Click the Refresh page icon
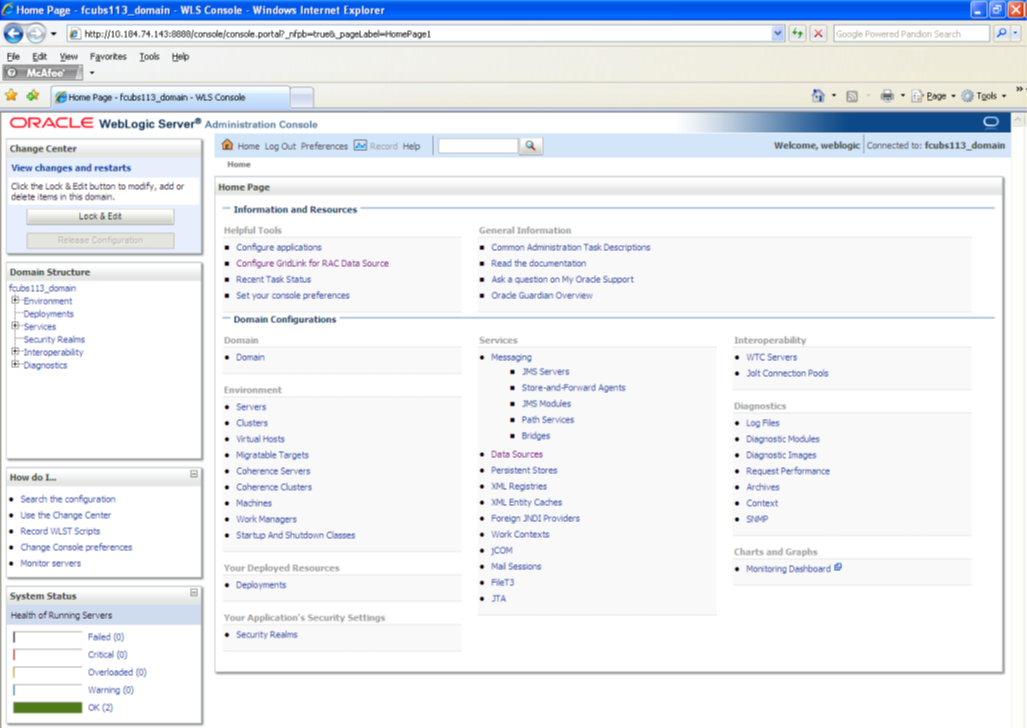The height and width of the screenshot is (728, 1027). pyautogui.click(x=797, y=33)
